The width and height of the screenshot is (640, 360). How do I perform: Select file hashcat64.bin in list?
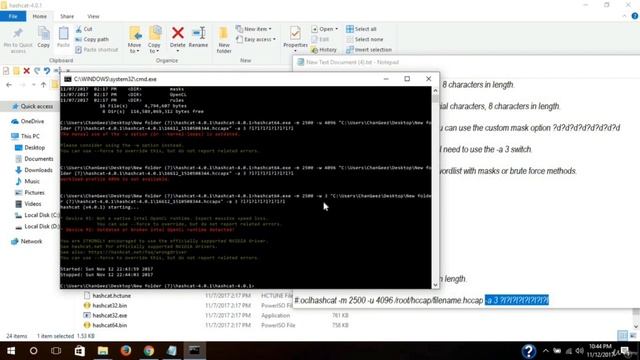coord(105,325)
